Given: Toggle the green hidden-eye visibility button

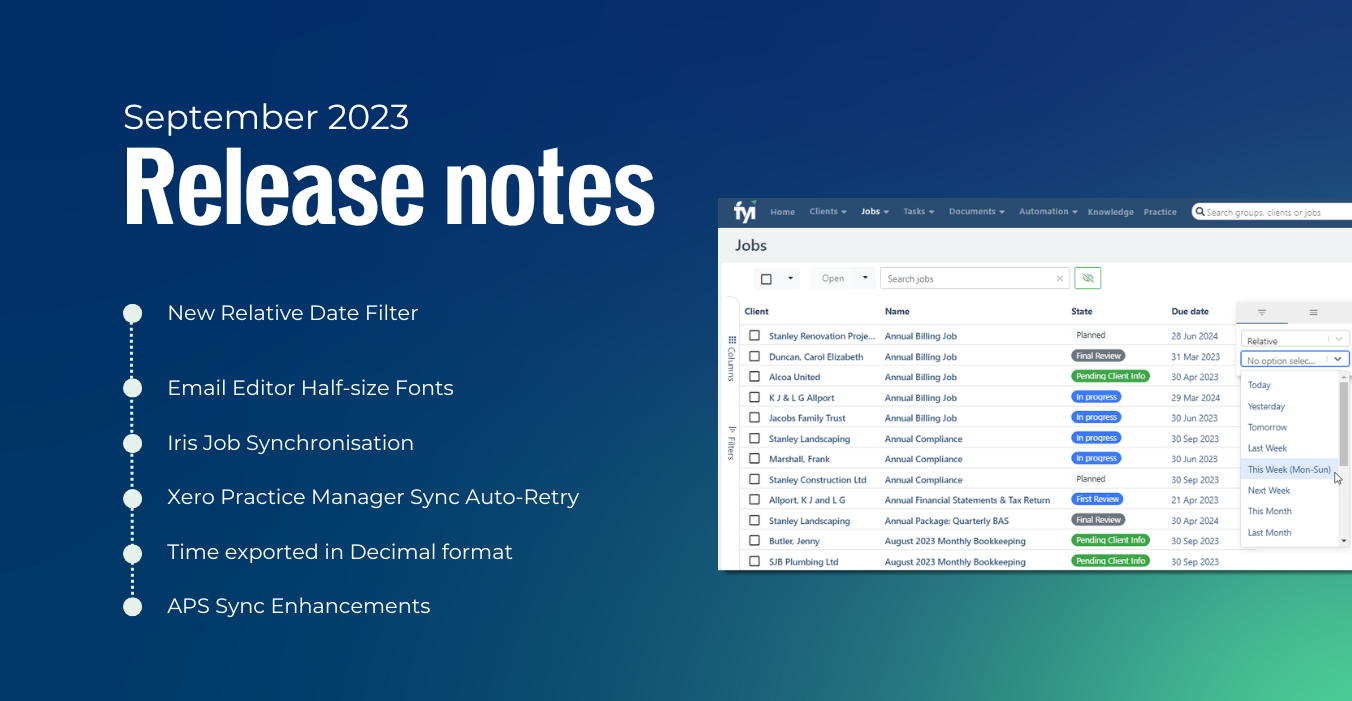Looking at the screenshot, I should (x=1087, y=279).
